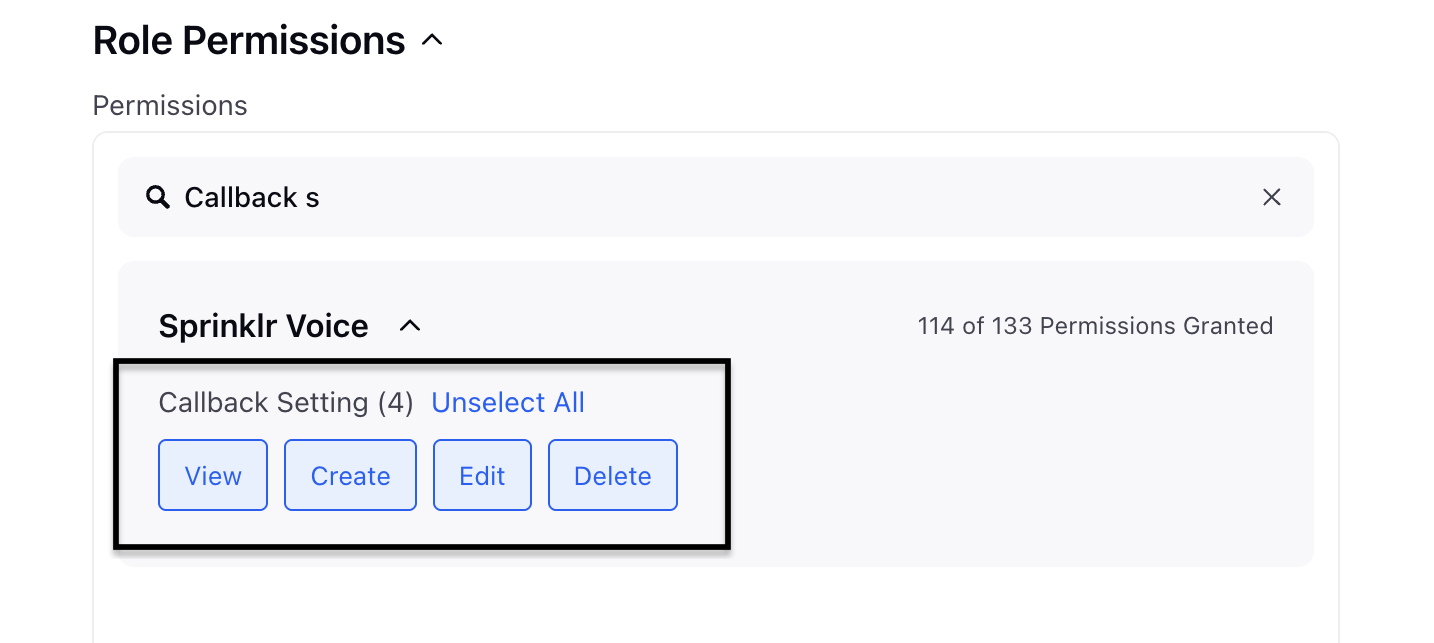
Task: Click the '(4)' count beside Callback Setting
Action: 395,403
